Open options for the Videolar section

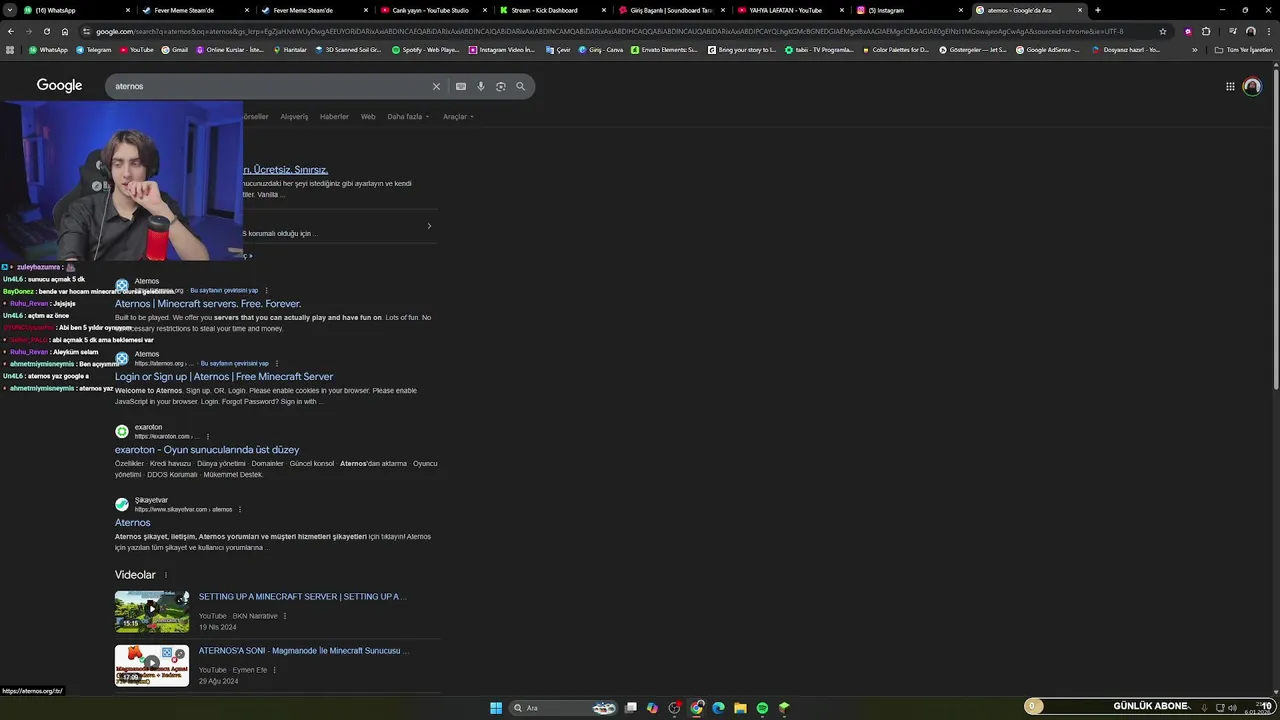click(166, 575)
